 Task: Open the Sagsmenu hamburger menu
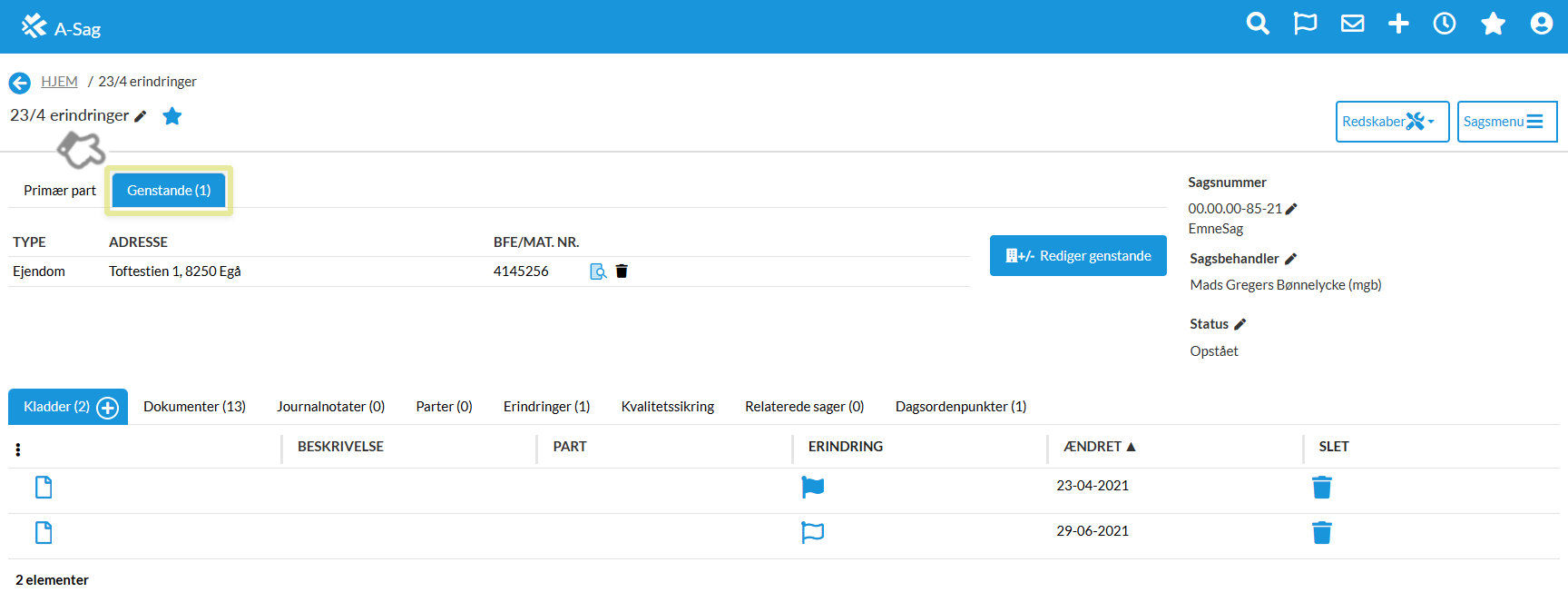pyautogui.click(x=1506, y=122)
